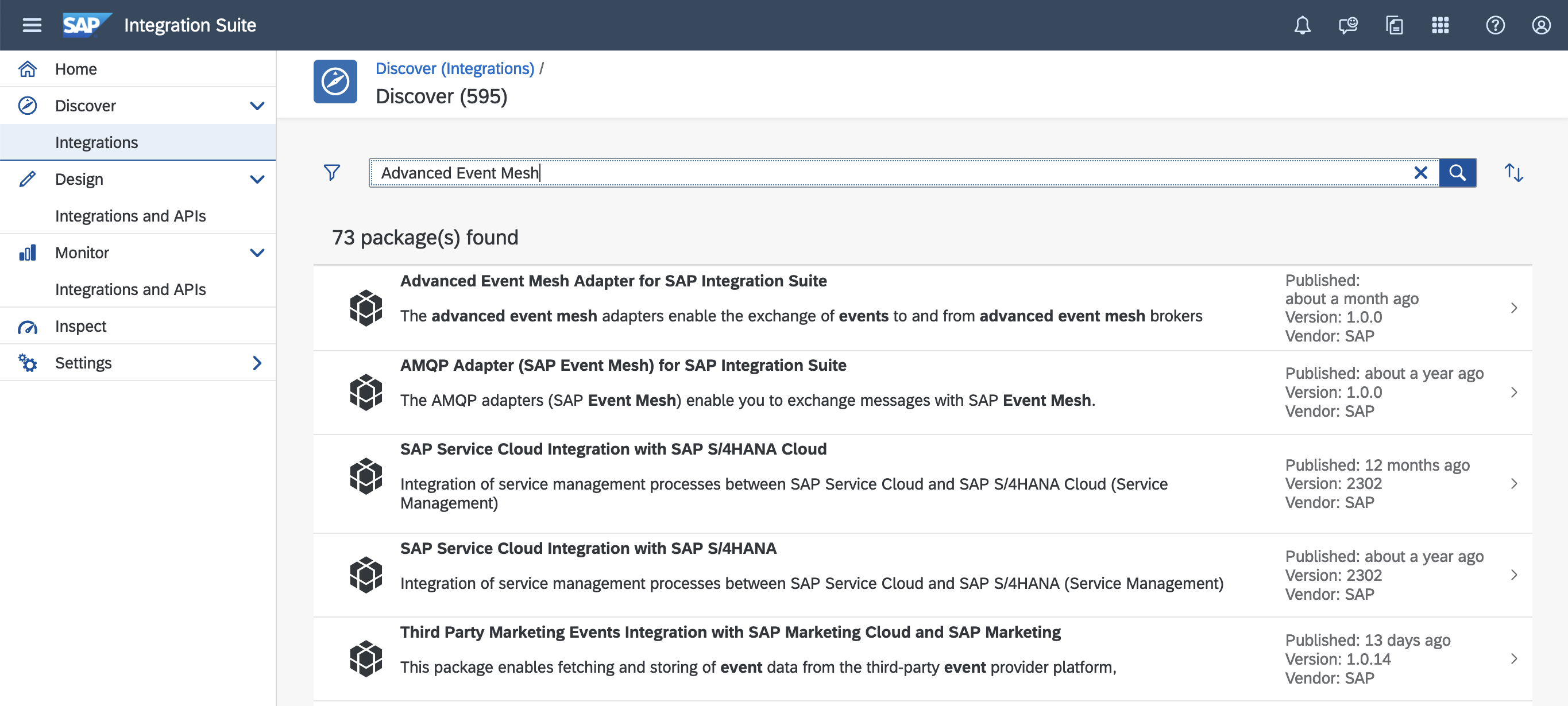The width and height of the screenshot is (1568, 706).
Task: Select Design in sidebar
Action: (x=138, y=180)
